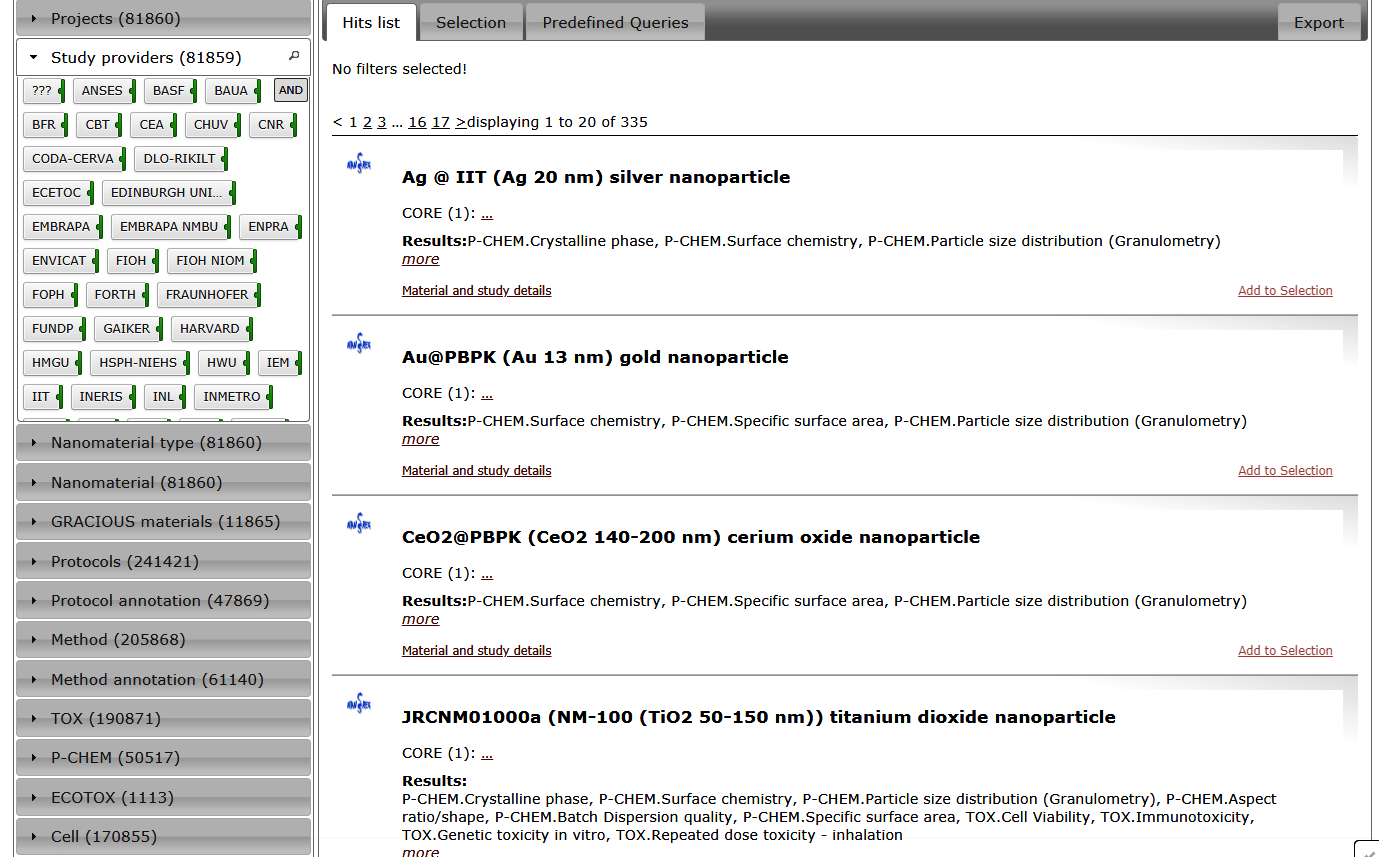Click the logo icon beside the Ag @ IIT result

coord(358,164)
